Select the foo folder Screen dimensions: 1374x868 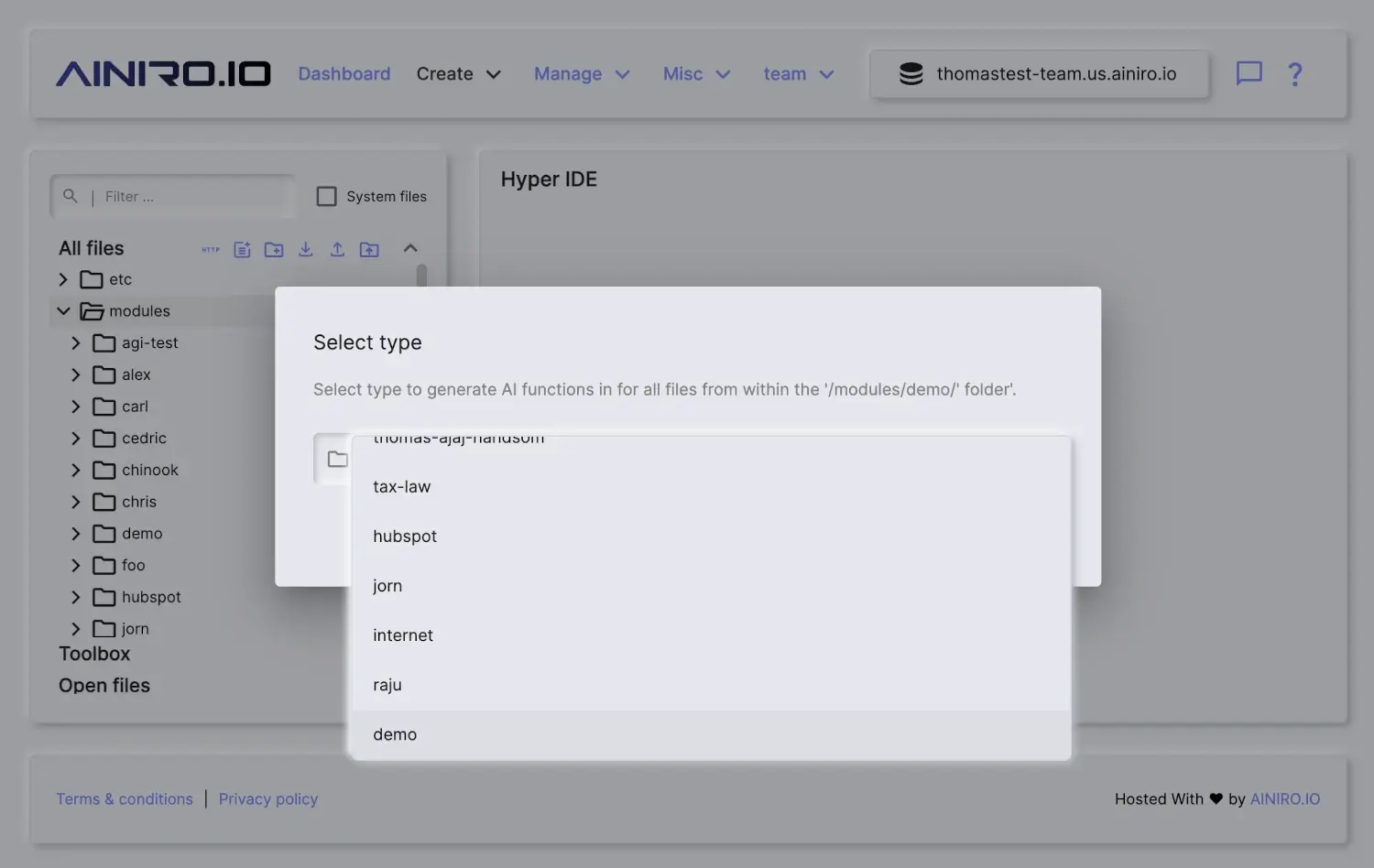click(x=119, y=565)
